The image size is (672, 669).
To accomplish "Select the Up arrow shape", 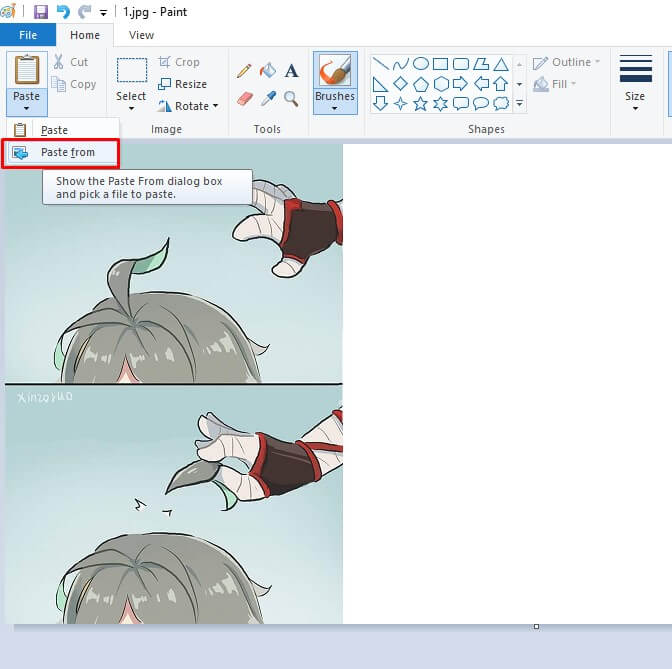I will (x=501, y=84).
